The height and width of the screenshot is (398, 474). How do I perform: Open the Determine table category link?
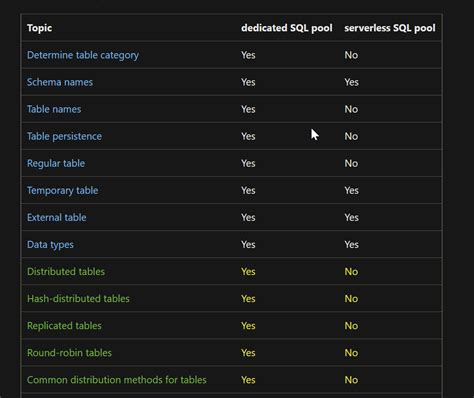[x=83, y=55]
